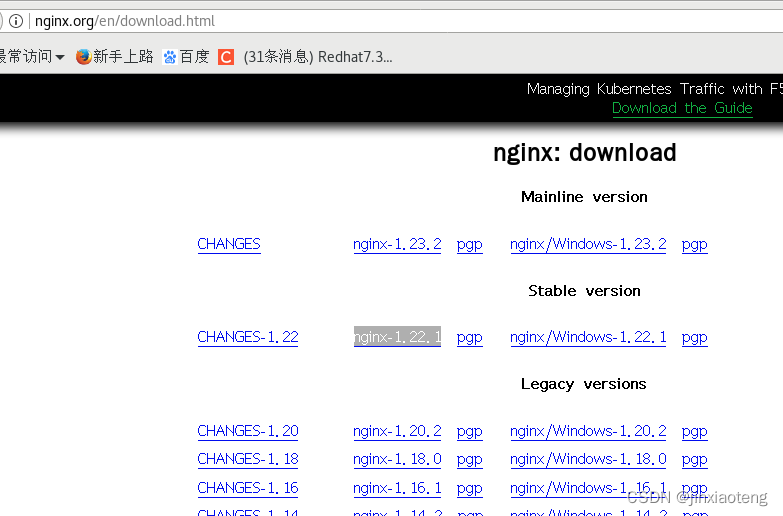Click the nginx.org address bar URL
This screenshot has width=783, height=516.
[x=125, y=21]
